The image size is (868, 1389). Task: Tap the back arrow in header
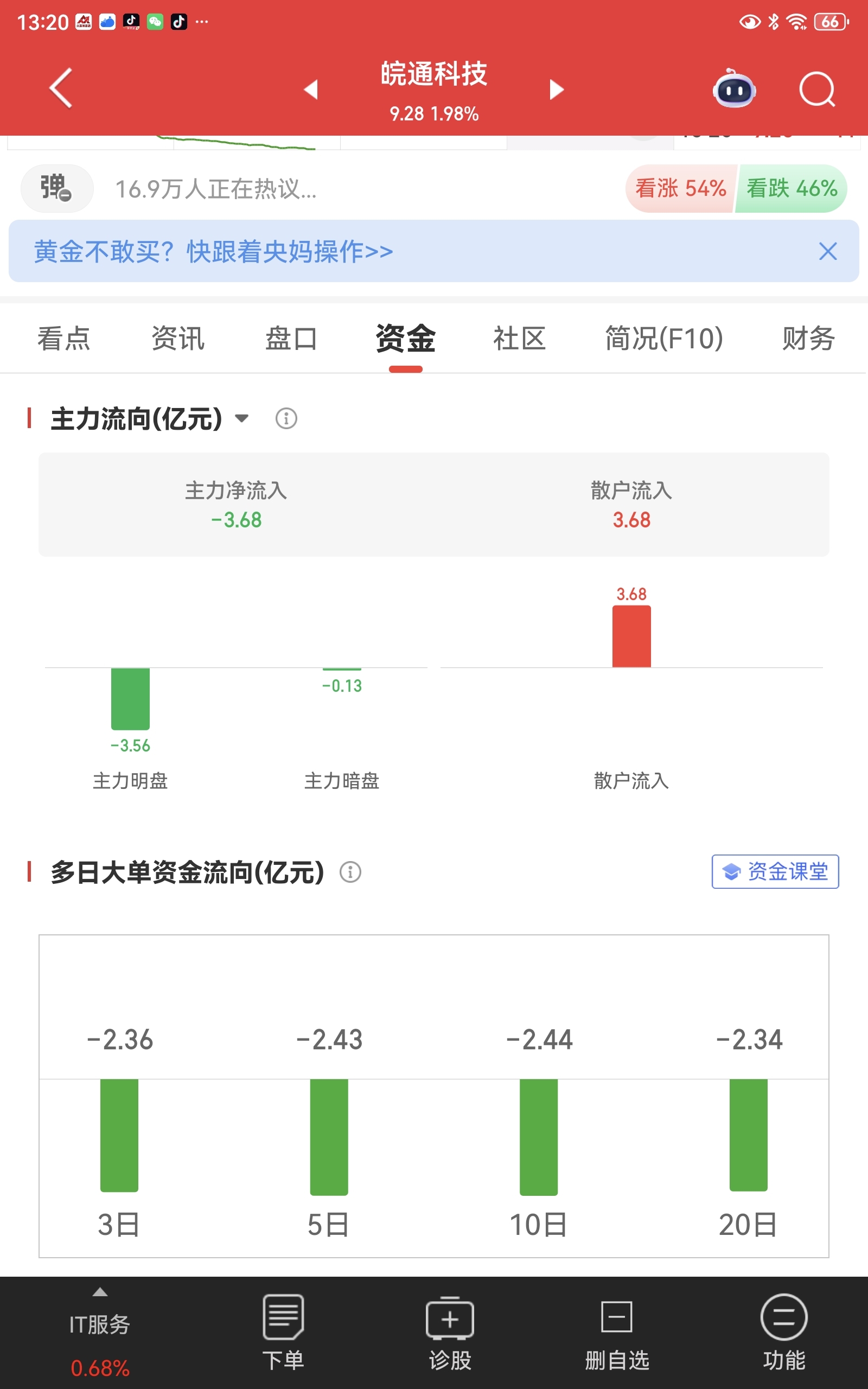(61, 88)
